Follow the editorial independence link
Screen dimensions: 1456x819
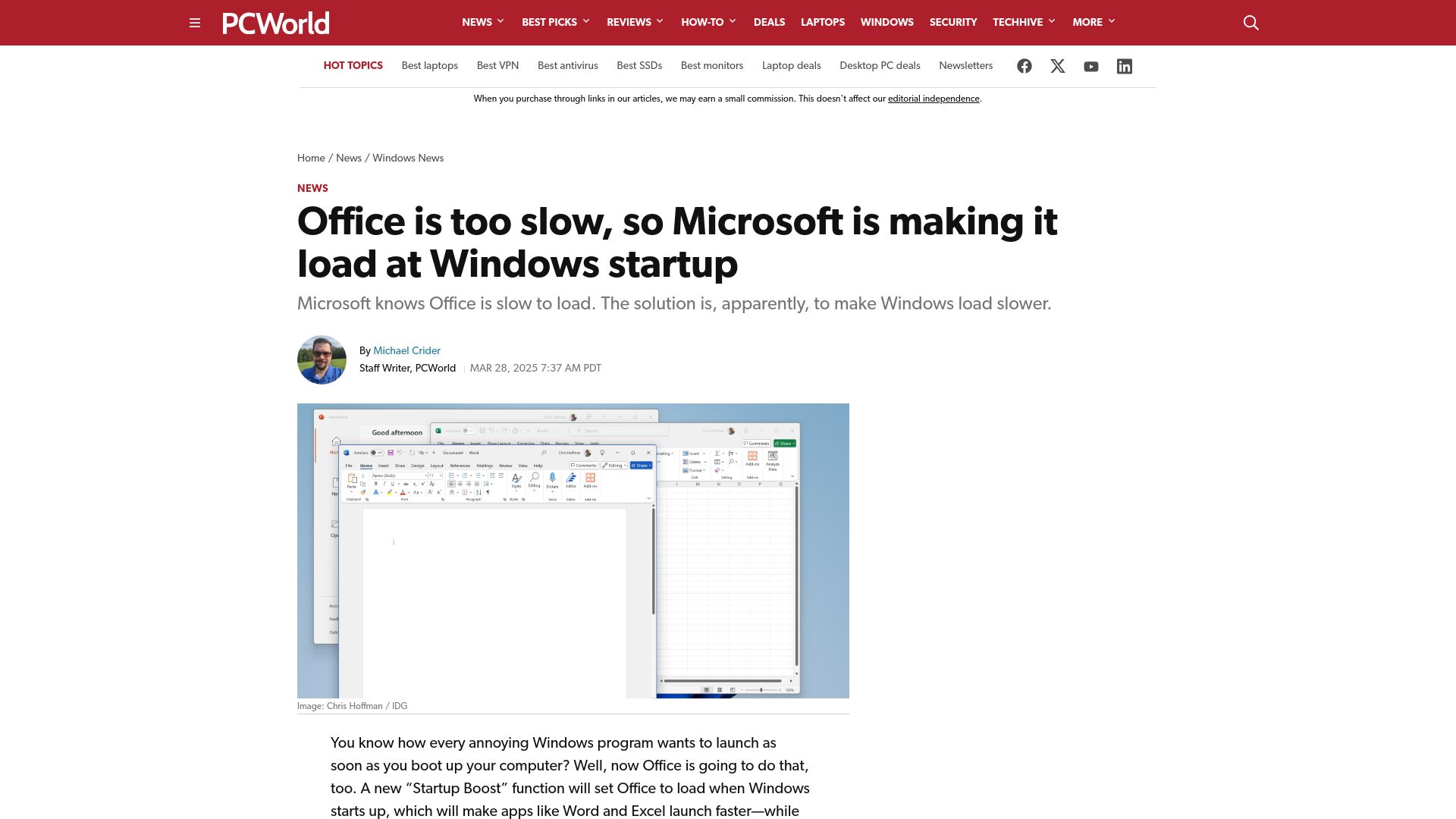point(934,99)
